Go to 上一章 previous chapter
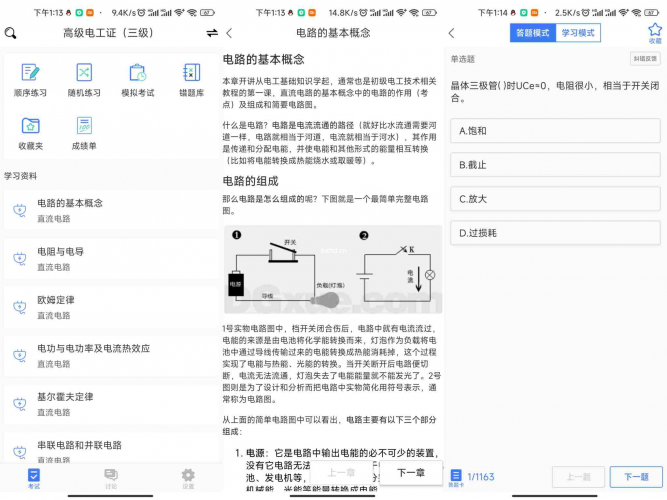Viewport: 667px width, 500px height. click(x=341, y=472)
